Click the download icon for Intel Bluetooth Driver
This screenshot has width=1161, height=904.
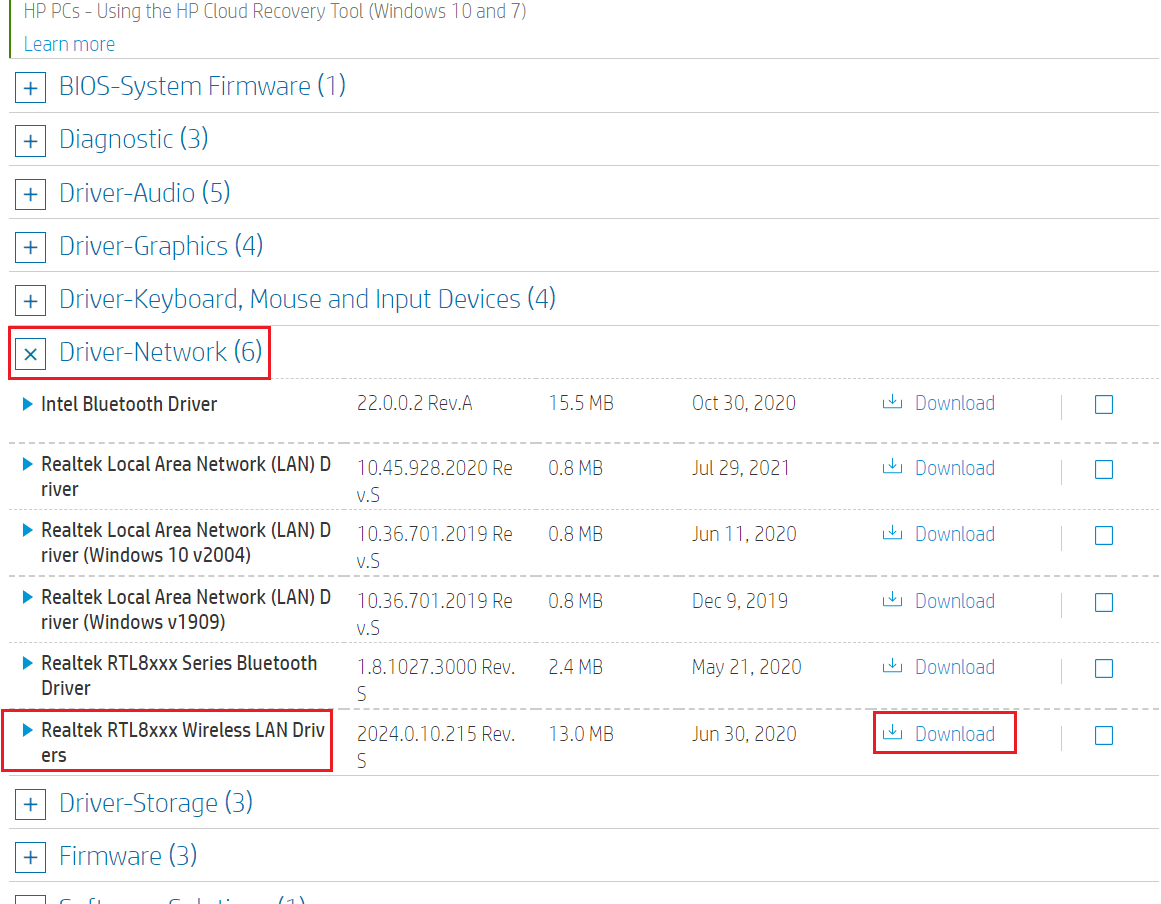(891, 402)
